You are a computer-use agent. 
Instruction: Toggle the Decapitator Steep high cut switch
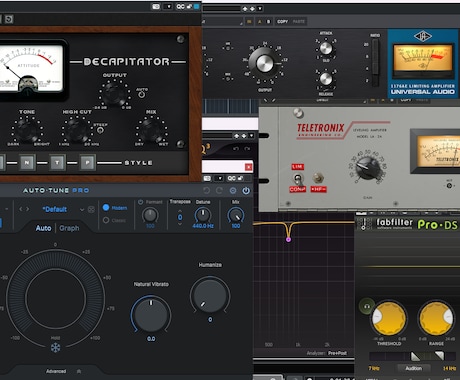[100, 130]
